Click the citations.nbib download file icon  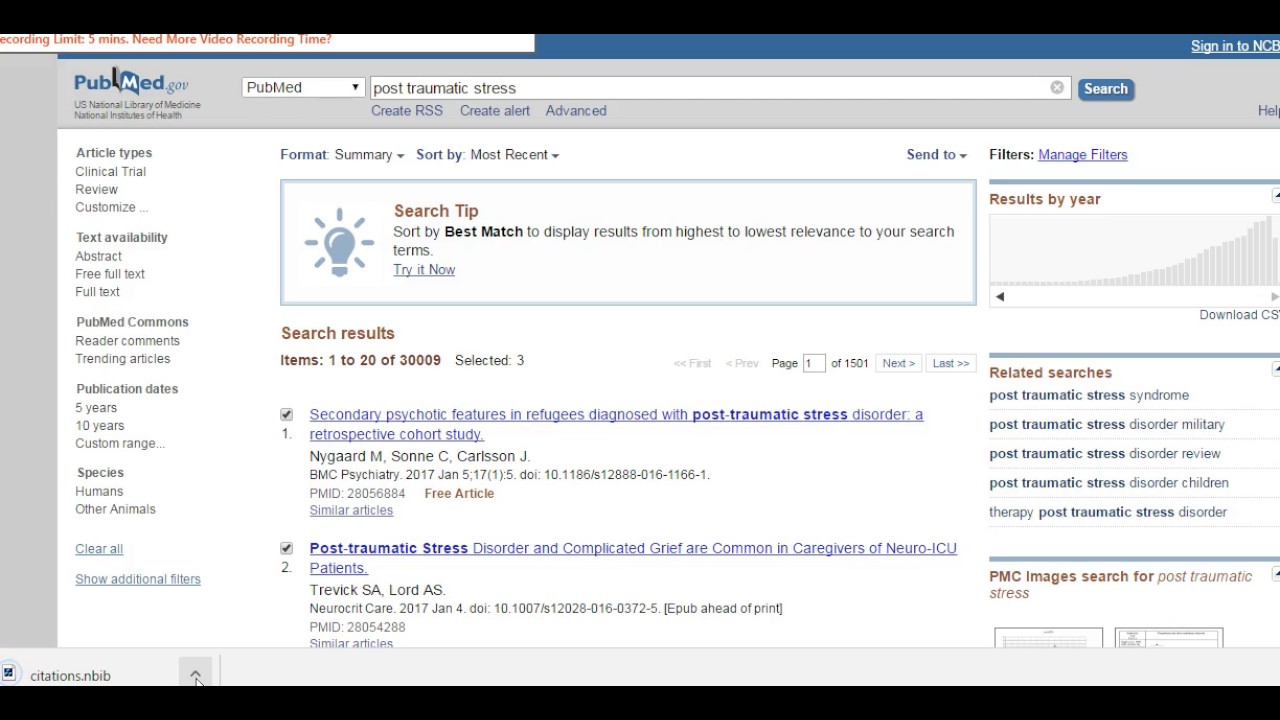(9, 673)
